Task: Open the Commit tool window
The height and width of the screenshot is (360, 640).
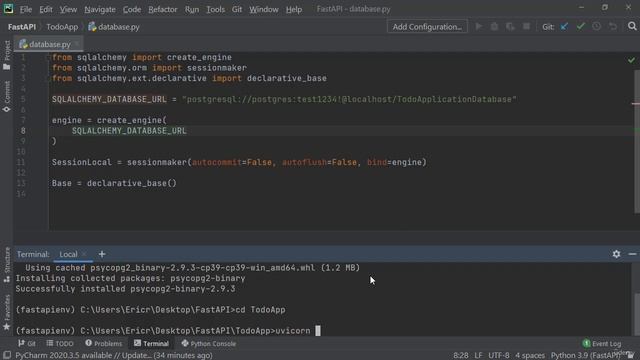Action: tap(7, 97)
